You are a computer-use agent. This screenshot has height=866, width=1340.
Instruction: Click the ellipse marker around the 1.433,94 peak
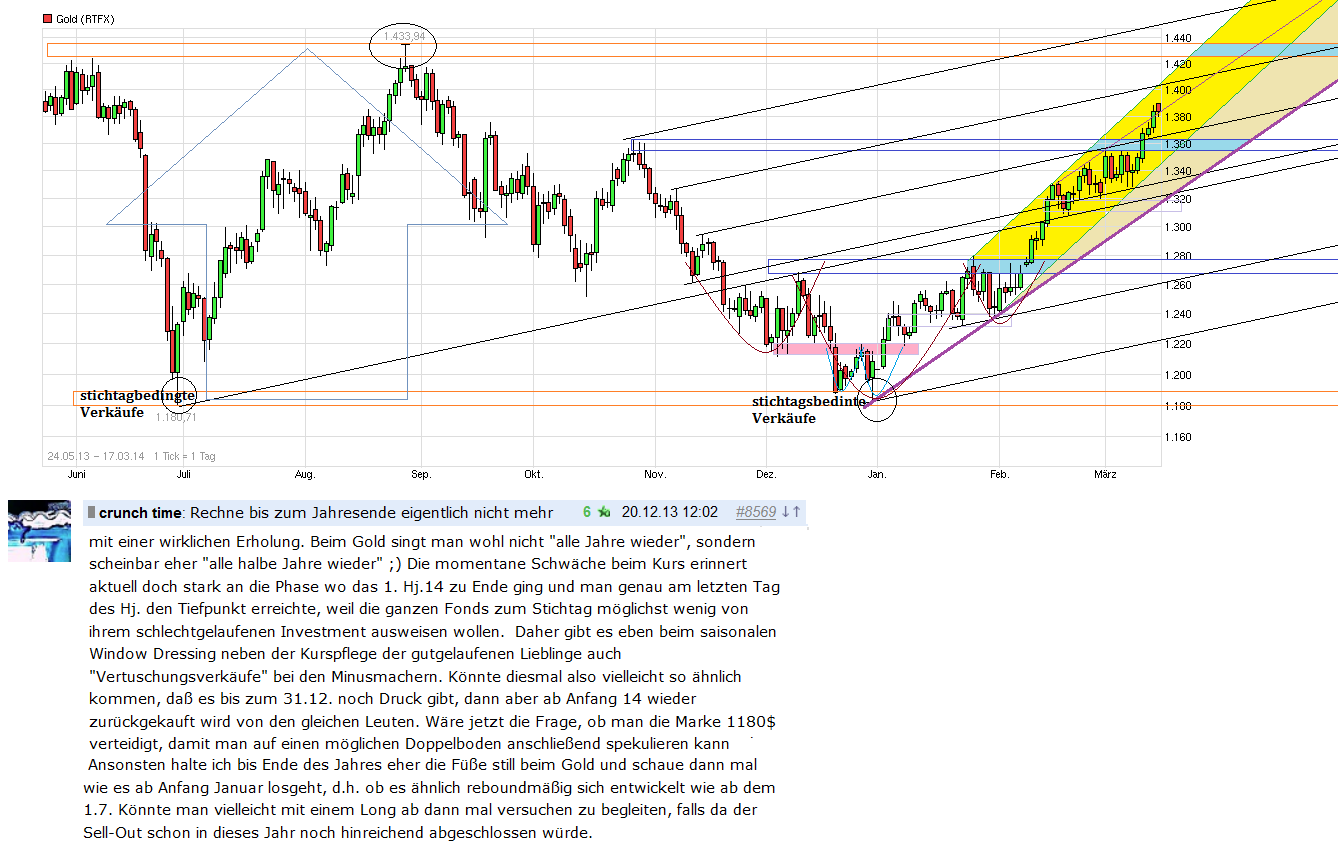coord(404,44)
